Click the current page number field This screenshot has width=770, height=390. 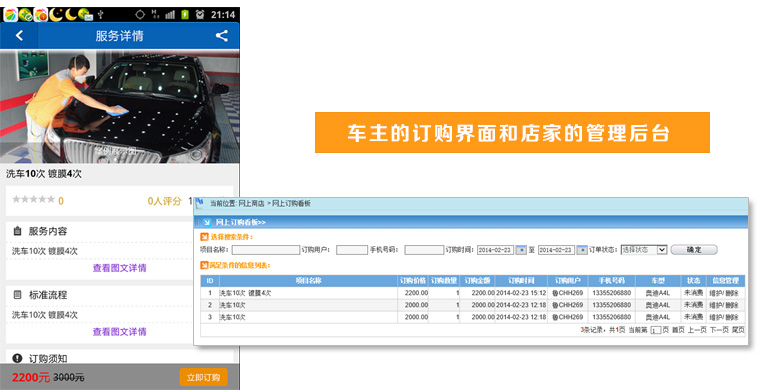(x=656, y=331)
